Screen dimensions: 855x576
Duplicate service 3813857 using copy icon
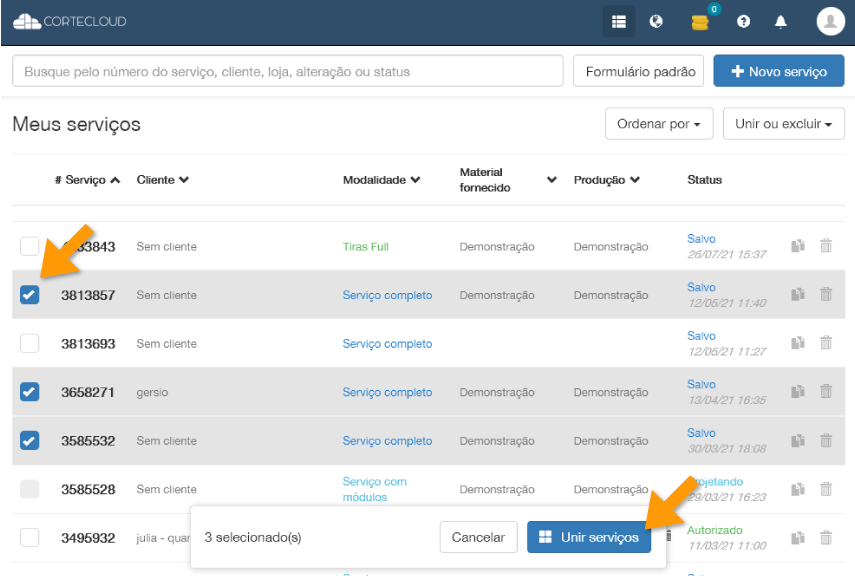[798, 294]
